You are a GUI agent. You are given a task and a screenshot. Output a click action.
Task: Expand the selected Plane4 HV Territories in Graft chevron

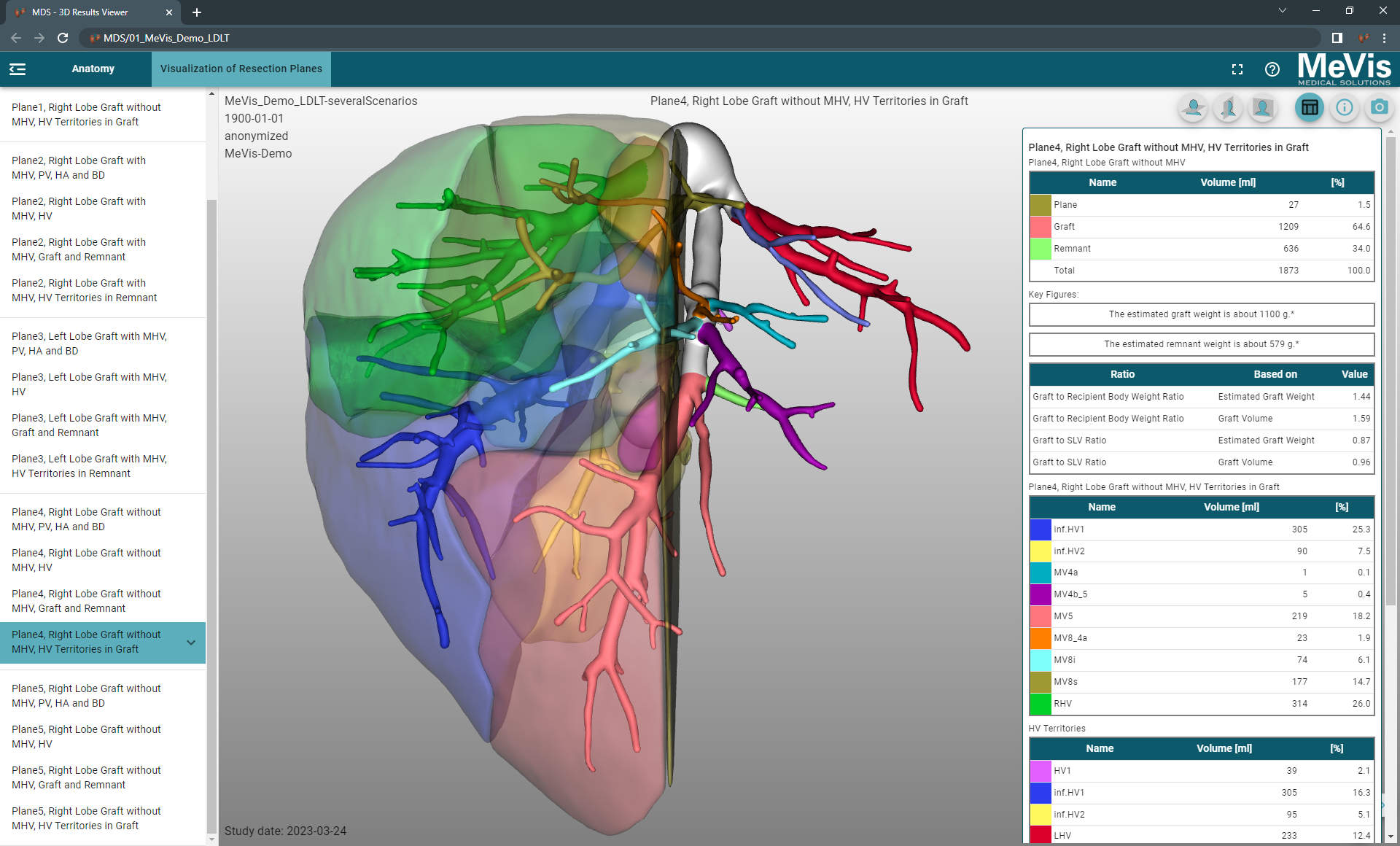pyautogui.click(x=191, y=643)
